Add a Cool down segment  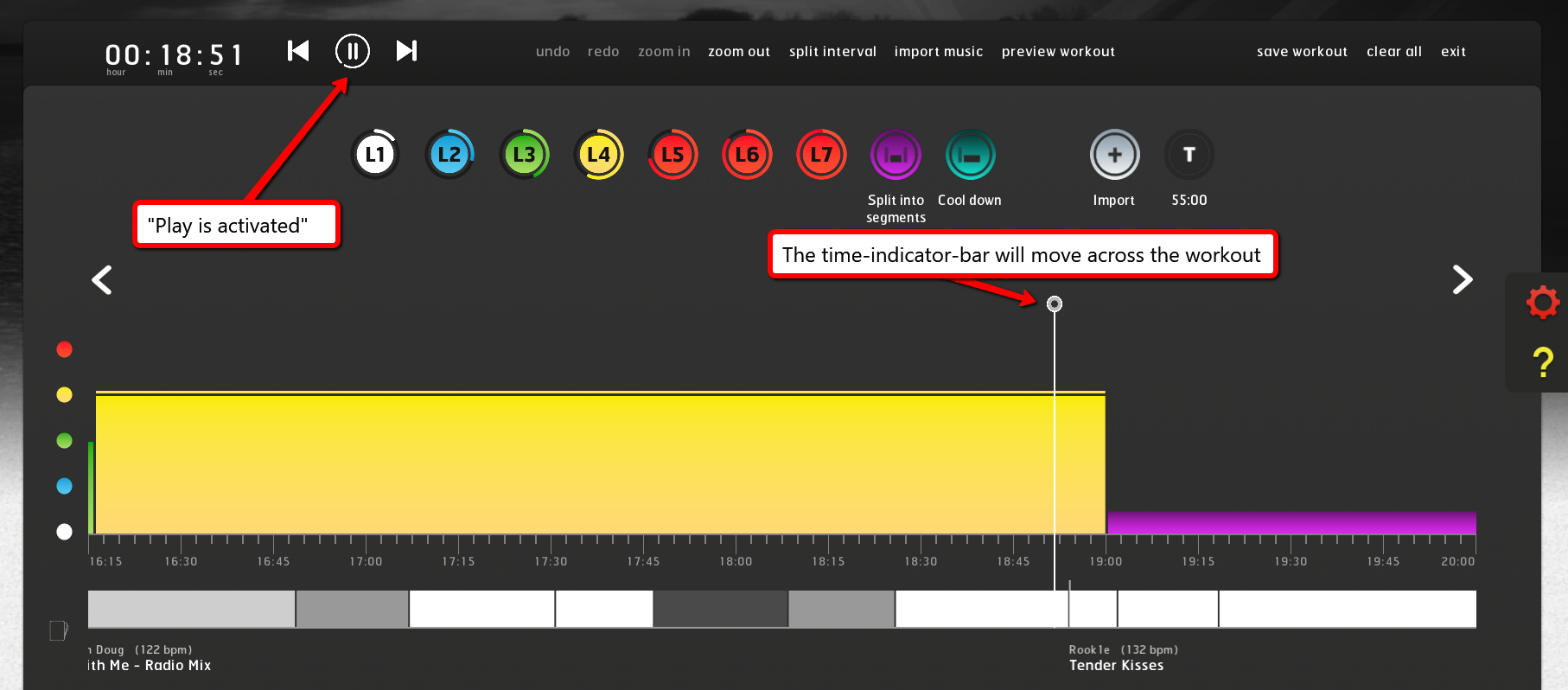[970, 155]
